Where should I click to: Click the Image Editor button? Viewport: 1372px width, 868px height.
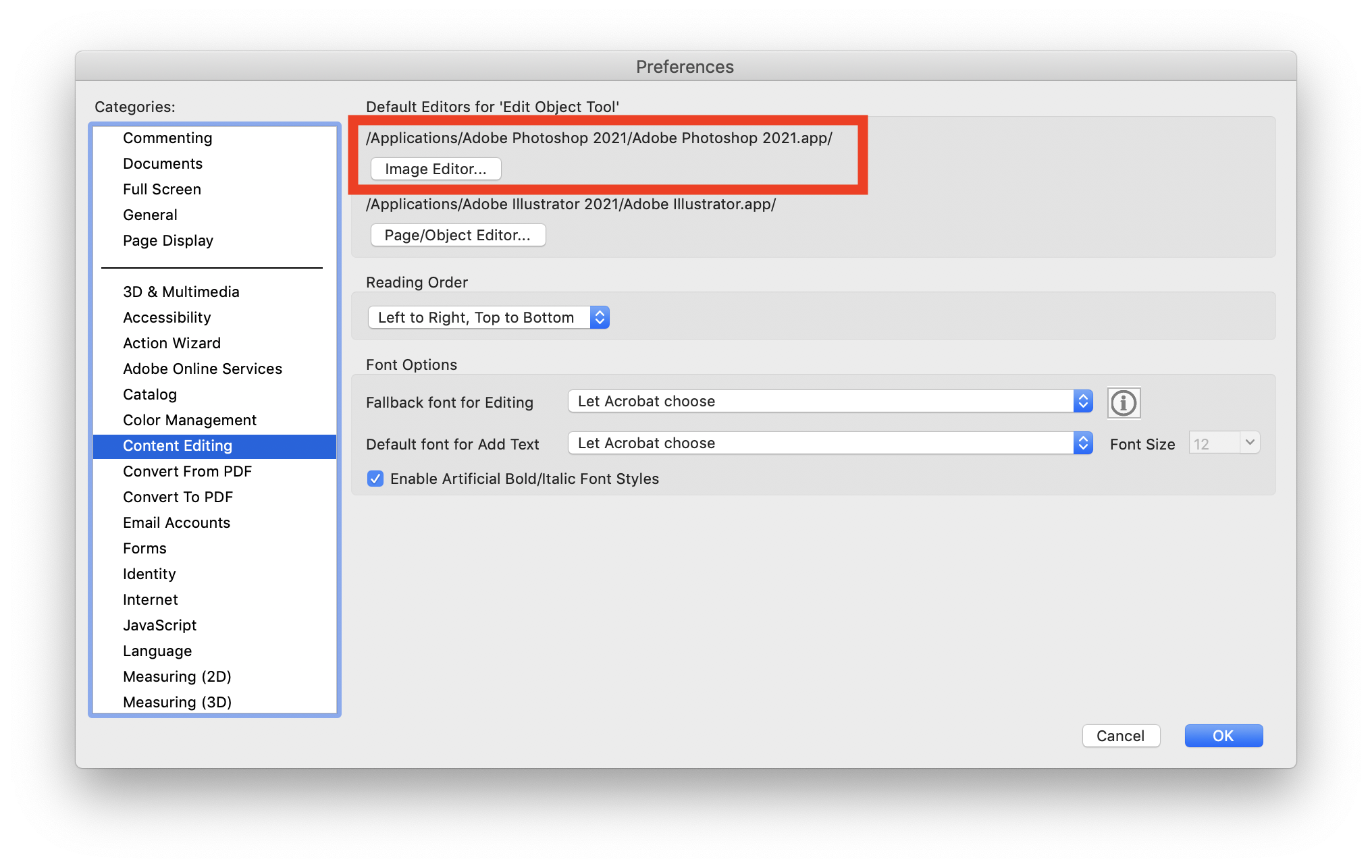click(x=436, y=169)
